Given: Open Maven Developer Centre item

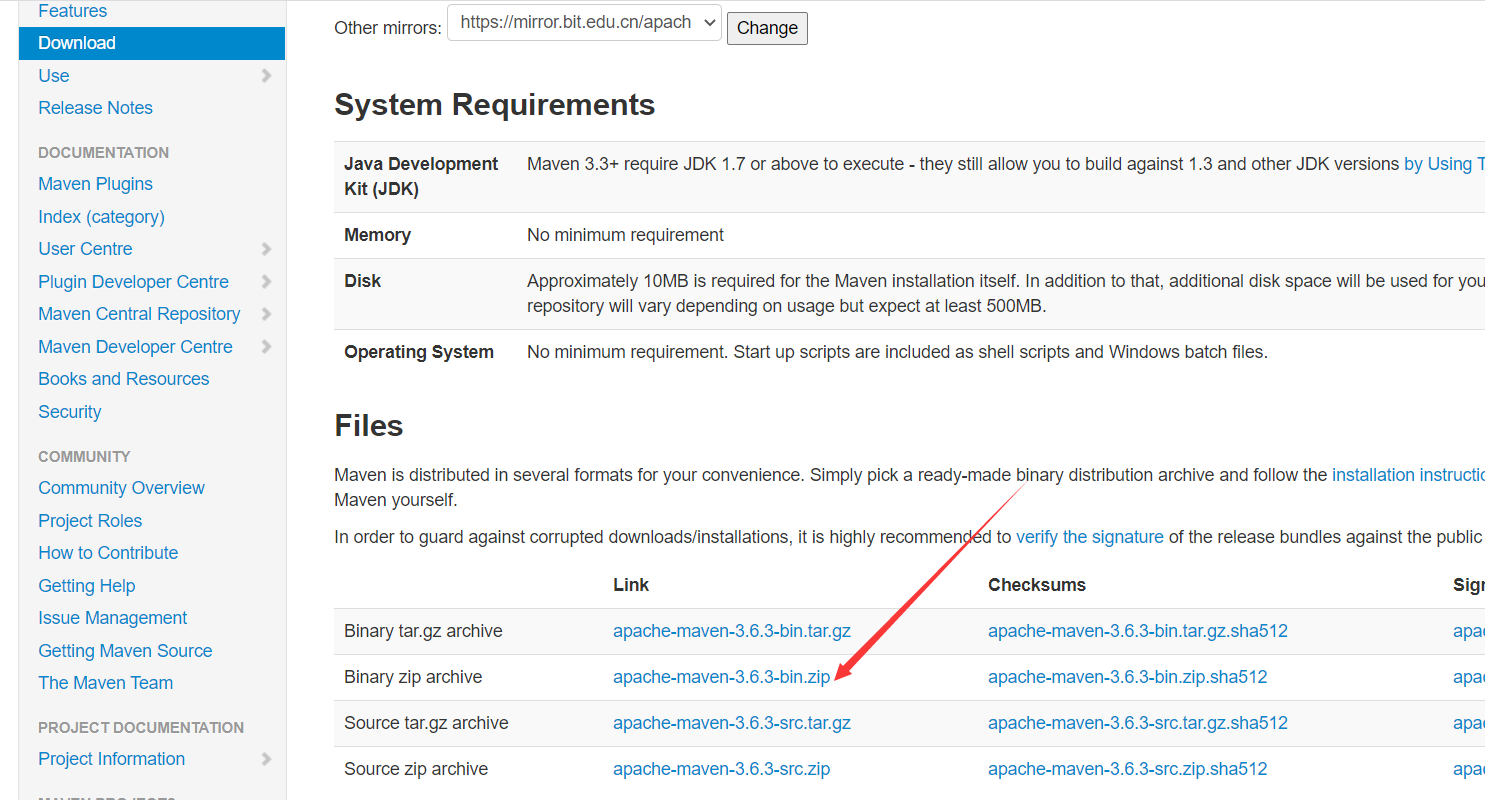Looking at the screenshot, I should [x=135, y=347].
